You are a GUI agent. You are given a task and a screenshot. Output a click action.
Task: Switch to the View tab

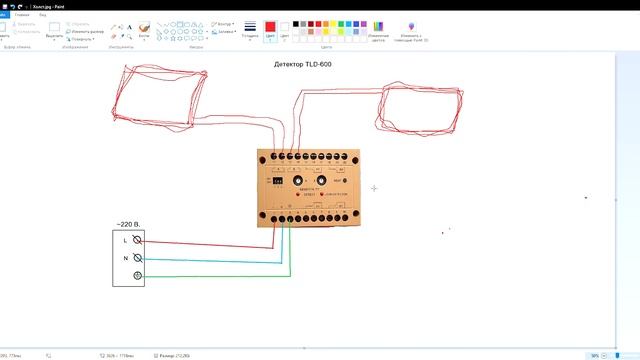pos(42,15)
